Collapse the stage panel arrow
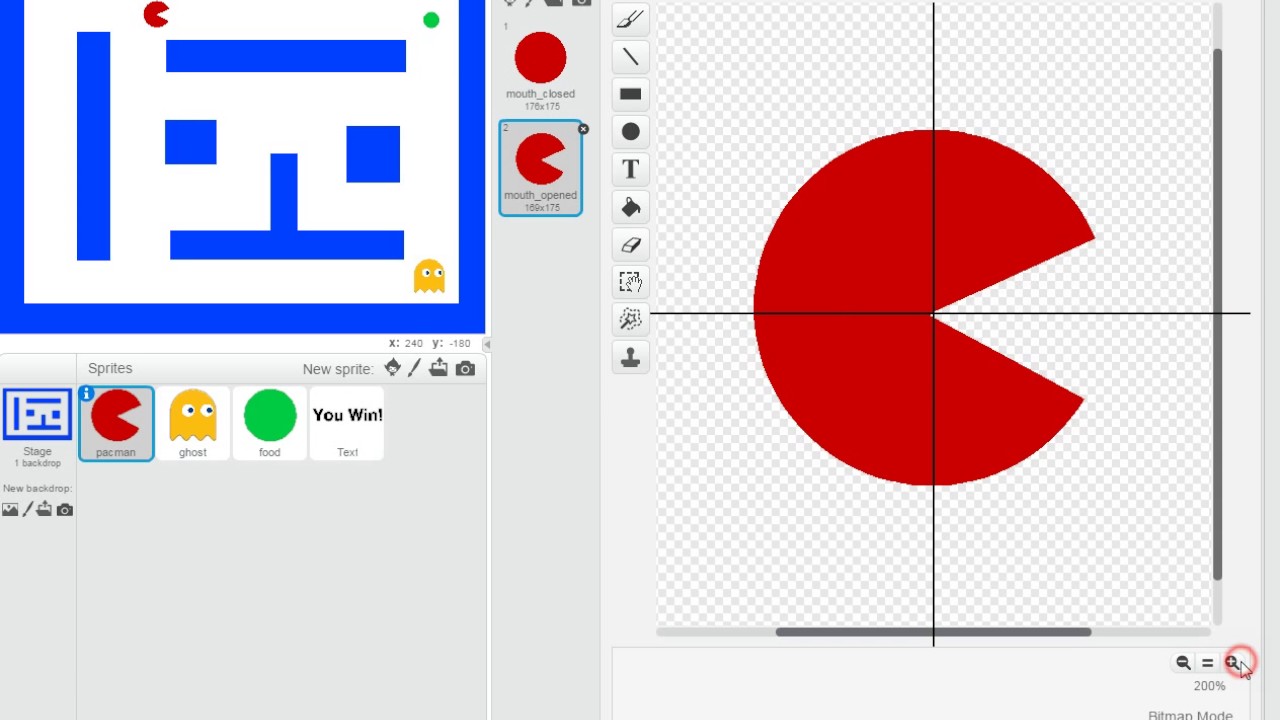The image size is (1280, 720). tap(487, 344)
